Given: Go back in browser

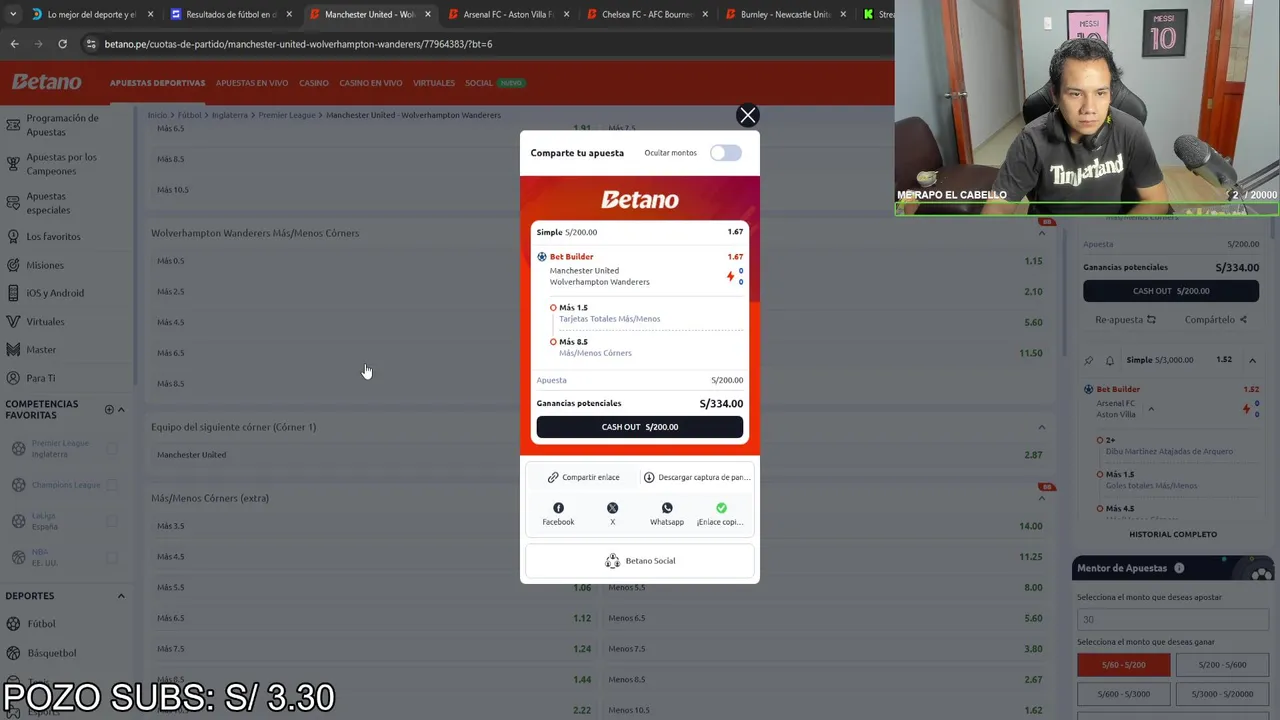Looking at the screenshot, I should pyautogui.click(x=14, y=44).
